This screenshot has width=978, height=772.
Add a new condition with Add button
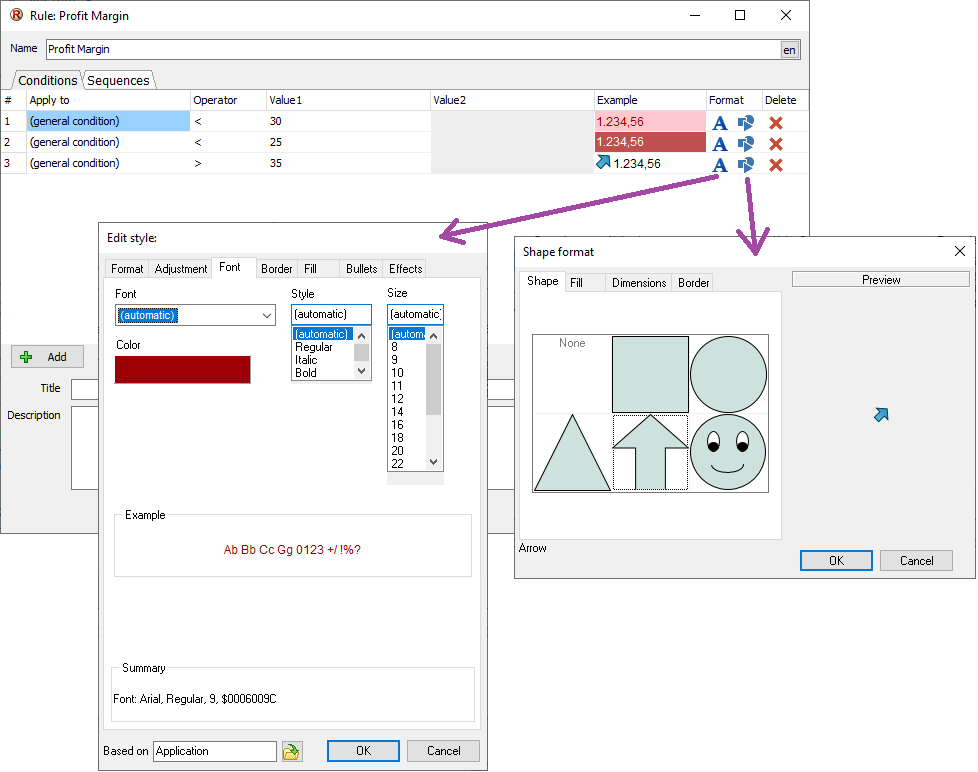pyautogui.click(x=47, y=357)
